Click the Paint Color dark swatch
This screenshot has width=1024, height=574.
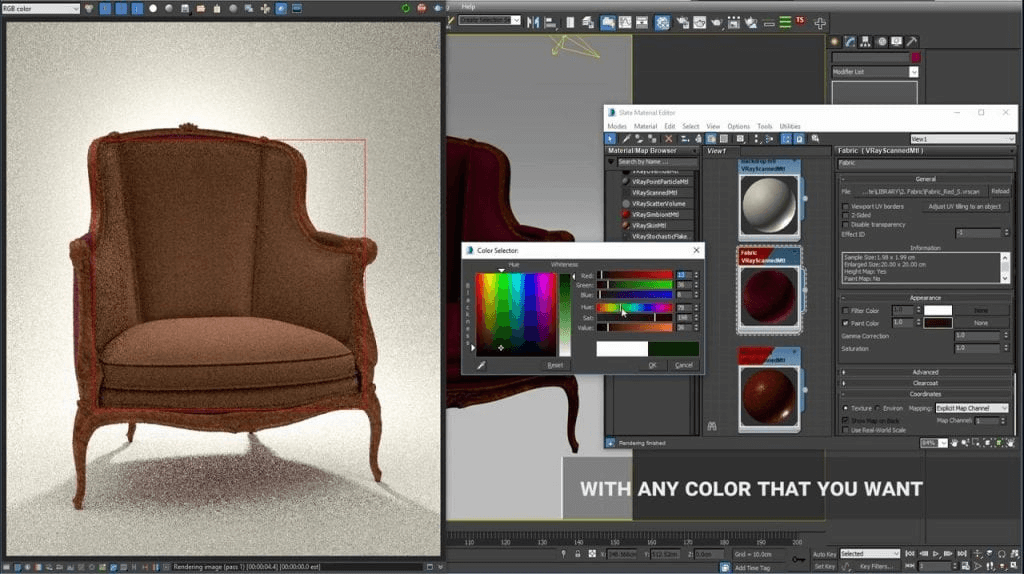(x=938, y=323)
